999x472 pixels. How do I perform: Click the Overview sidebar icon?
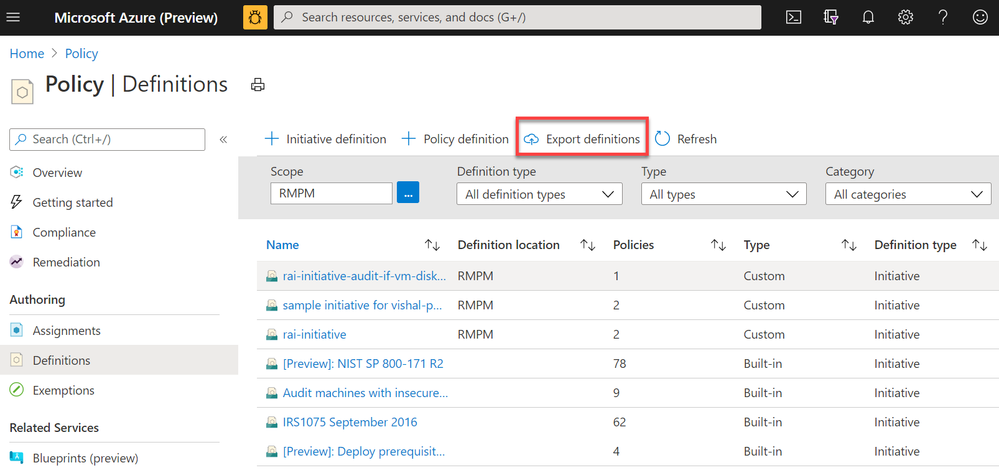[x=17, y=173]
